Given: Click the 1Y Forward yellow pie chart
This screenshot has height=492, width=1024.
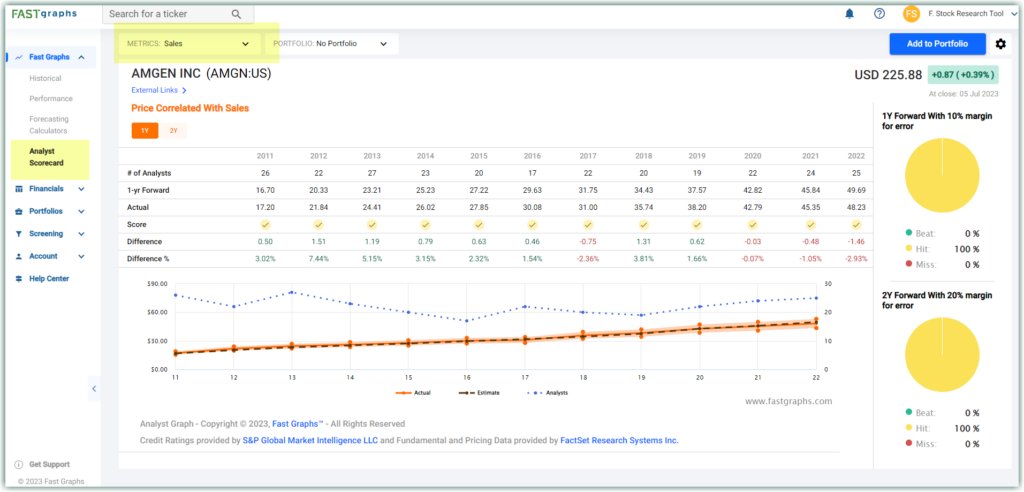Looking at the screenshot, I should tap(942, 175).
